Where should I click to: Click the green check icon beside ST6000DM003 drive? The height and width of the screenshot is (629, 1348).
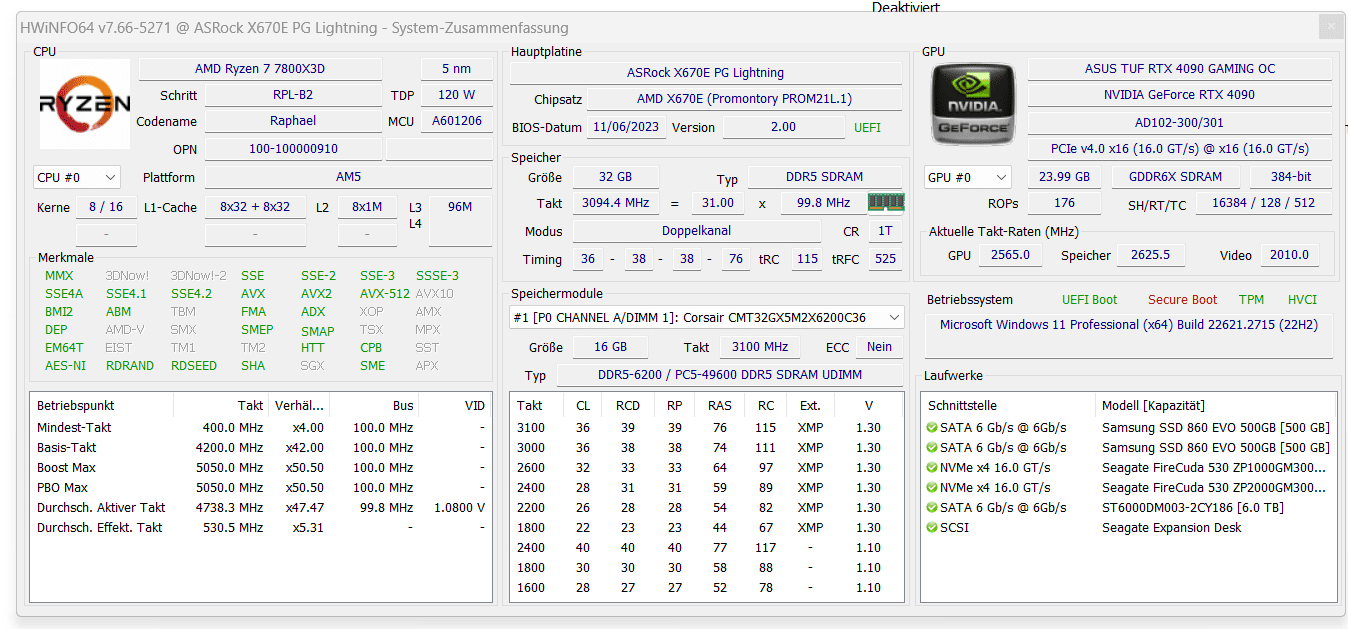(x=933, y=508)
